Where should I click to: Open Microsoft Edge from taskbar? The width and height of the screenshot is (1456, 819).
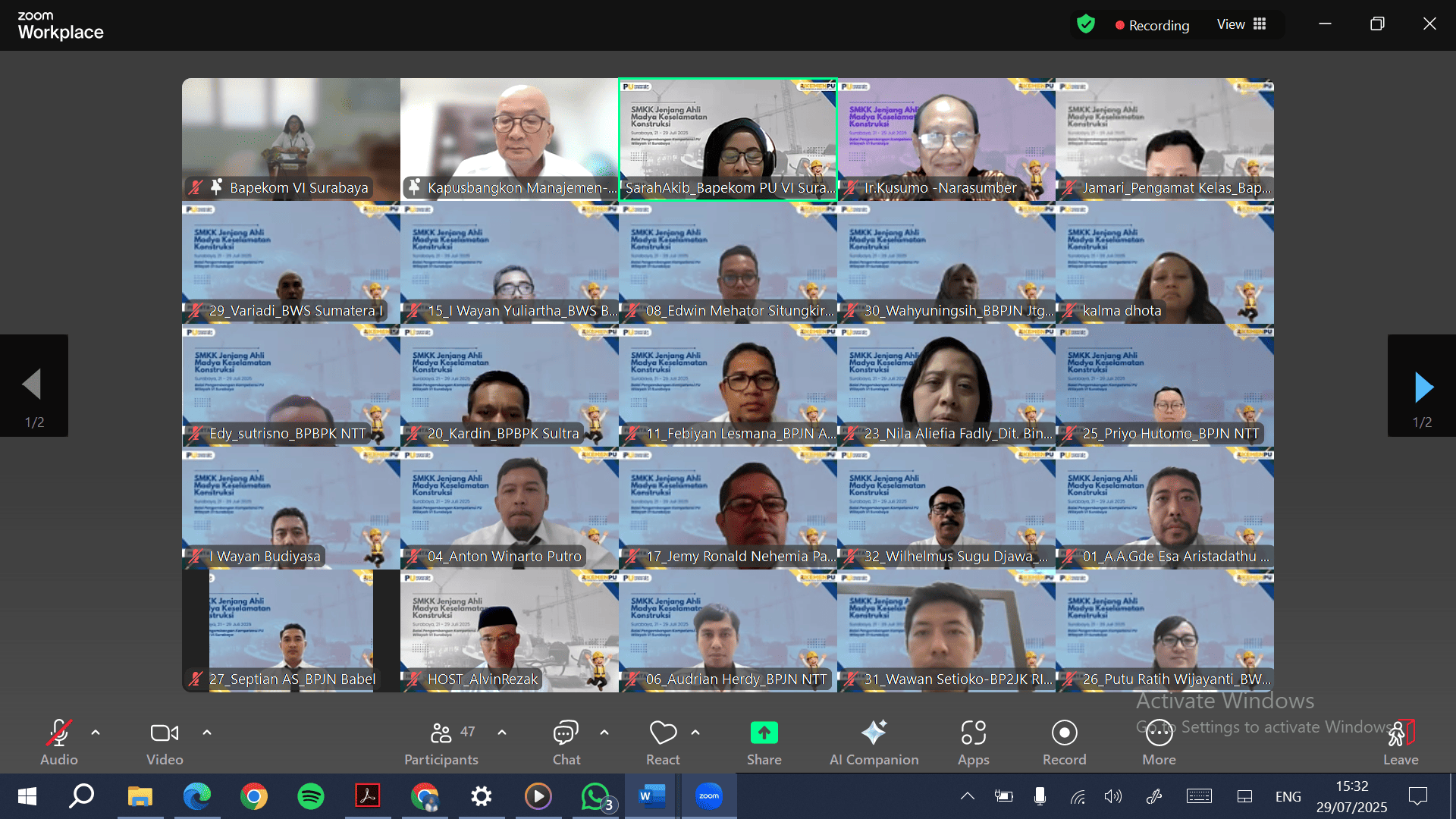[197, 796]
